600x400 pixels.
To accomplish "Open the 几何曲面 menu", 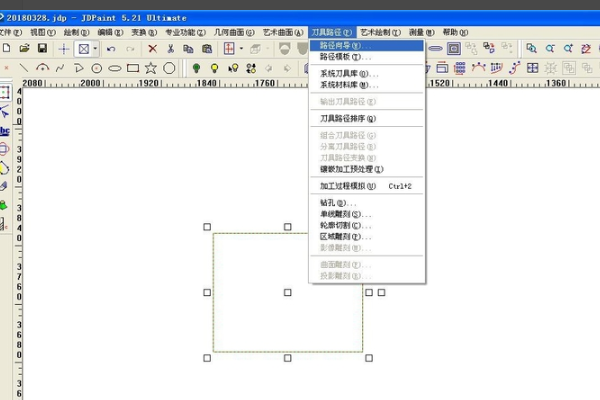I will point(234,32).
